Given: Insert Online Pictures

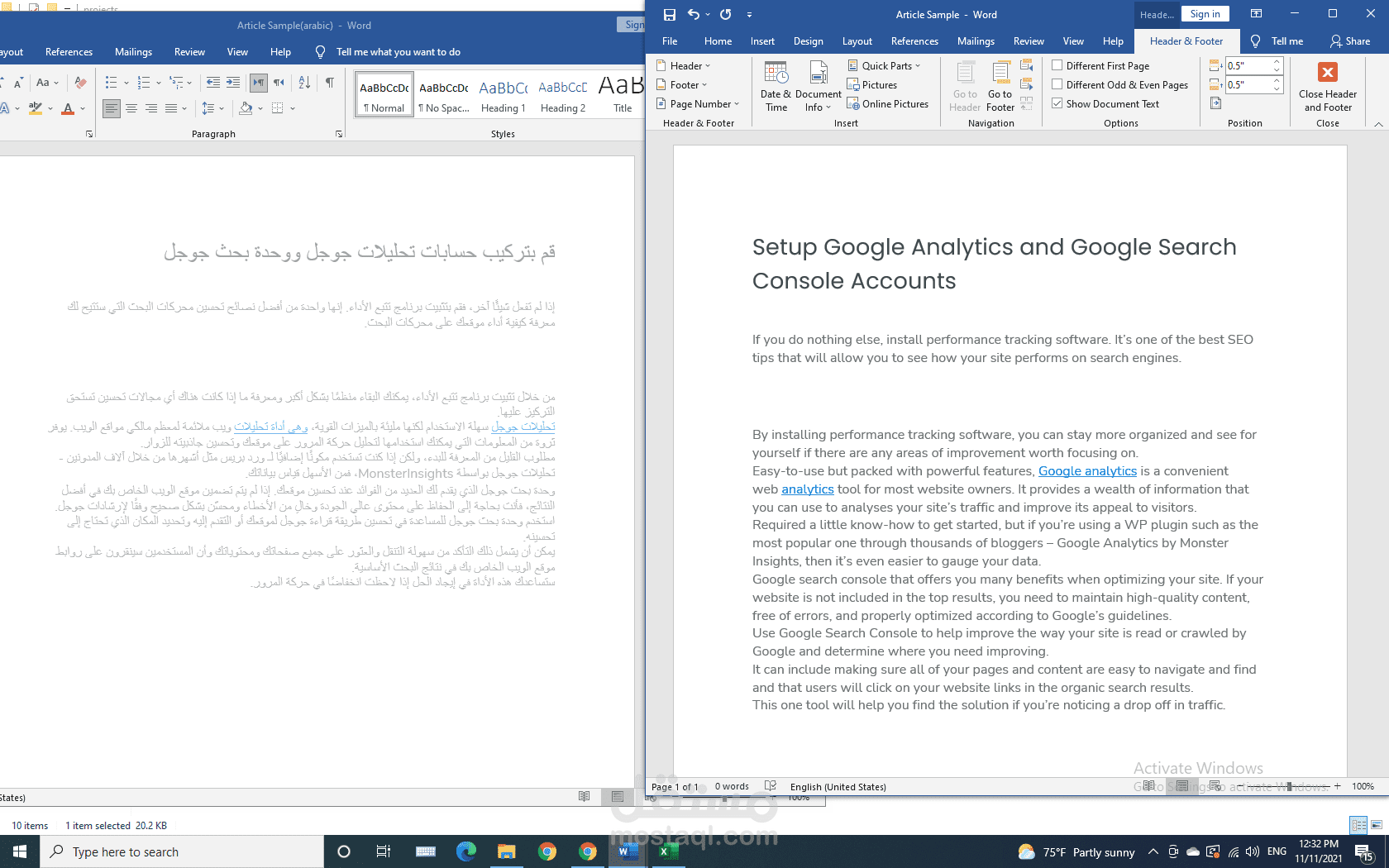Looking at the screenshot, I should tap(888, 103).
